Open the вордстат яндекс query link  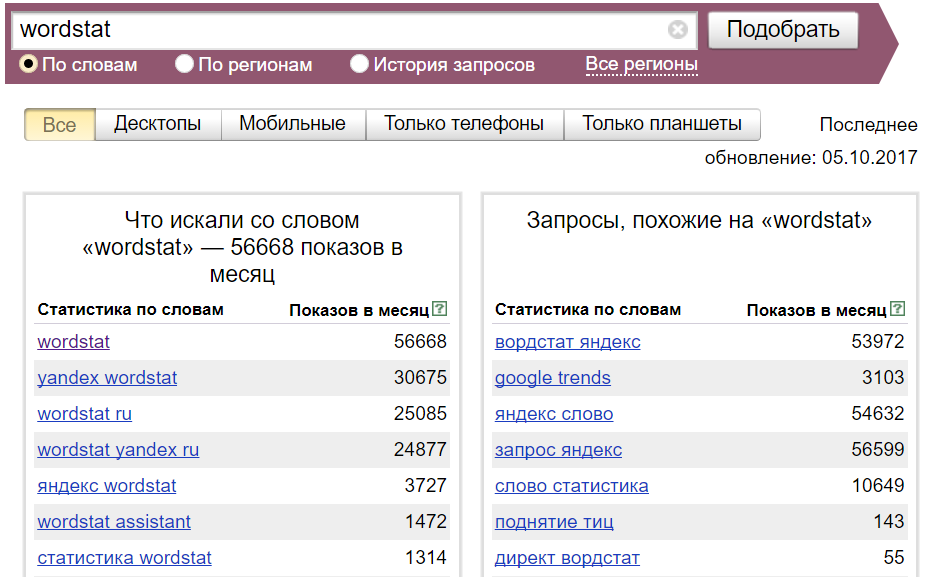[x=568, y=342]
